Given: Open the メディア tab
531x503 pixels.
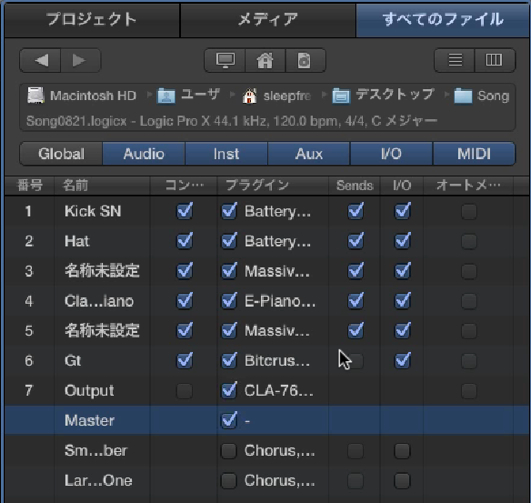Looking at the screenshot, I should tap(268, 19).
